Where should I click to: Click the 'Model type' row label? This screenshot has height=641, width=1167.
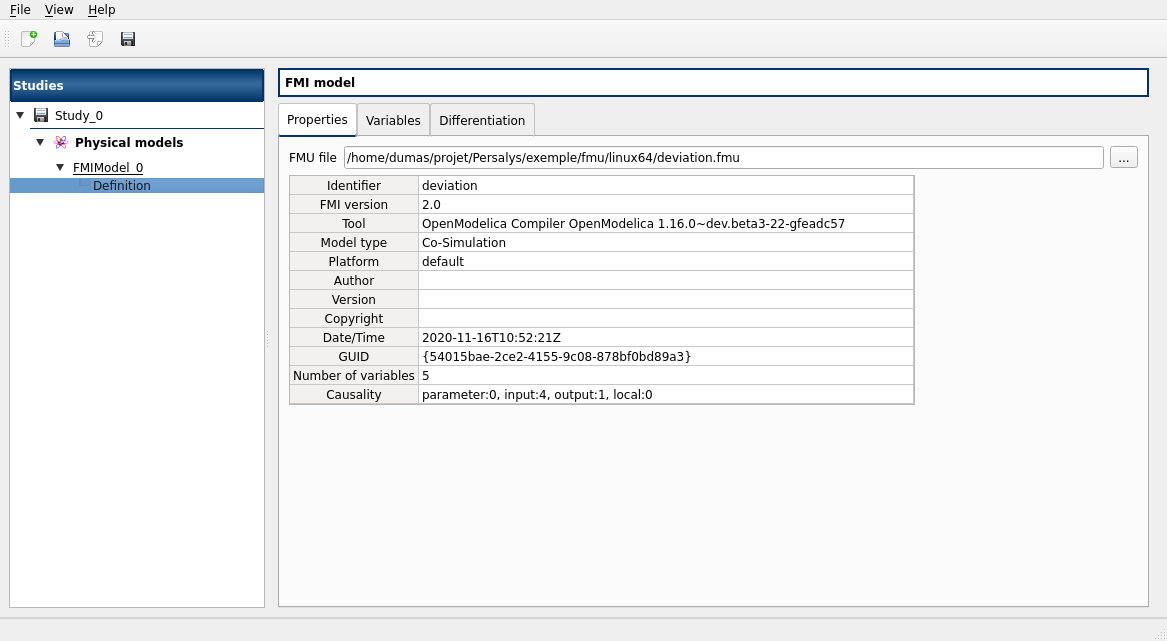[x=354, y=243]
